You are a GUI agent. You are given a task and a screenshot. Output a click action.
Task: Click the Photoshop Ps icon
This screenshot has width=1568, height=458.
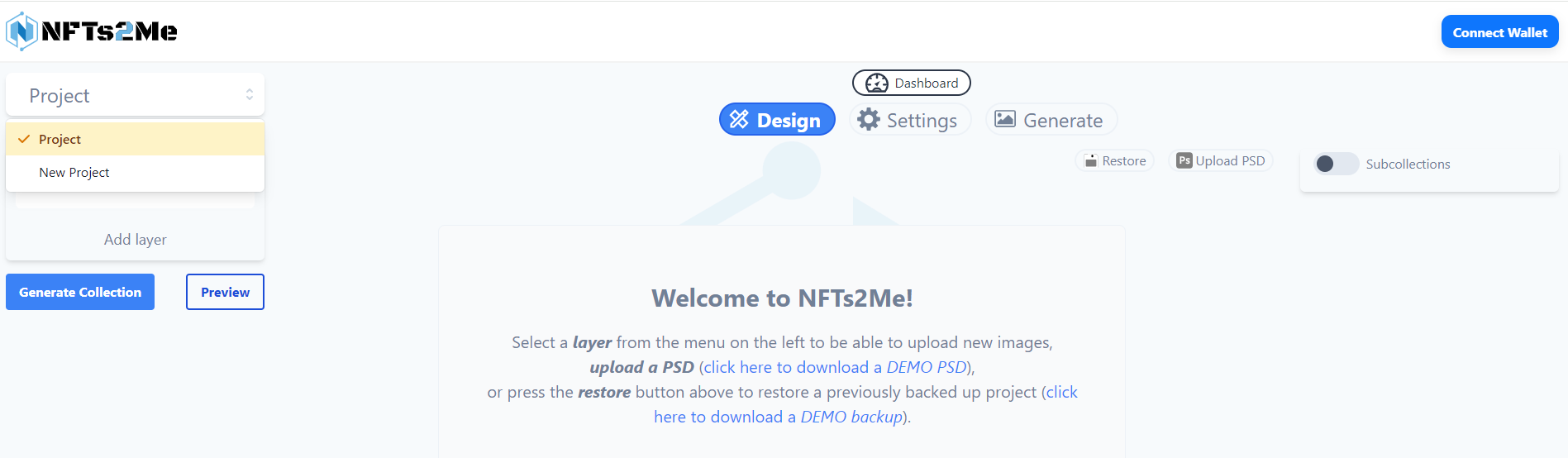coord(1184,161)
